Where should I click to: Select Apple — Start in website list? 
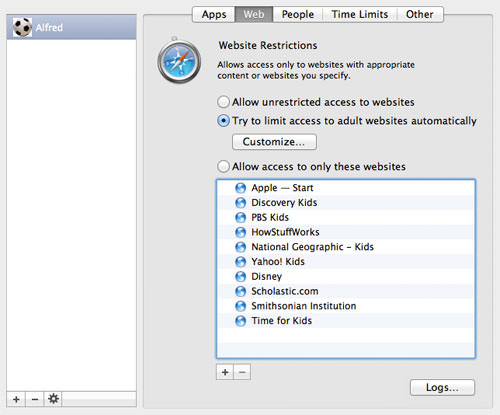pyautogui.click(x=346, y=188)
